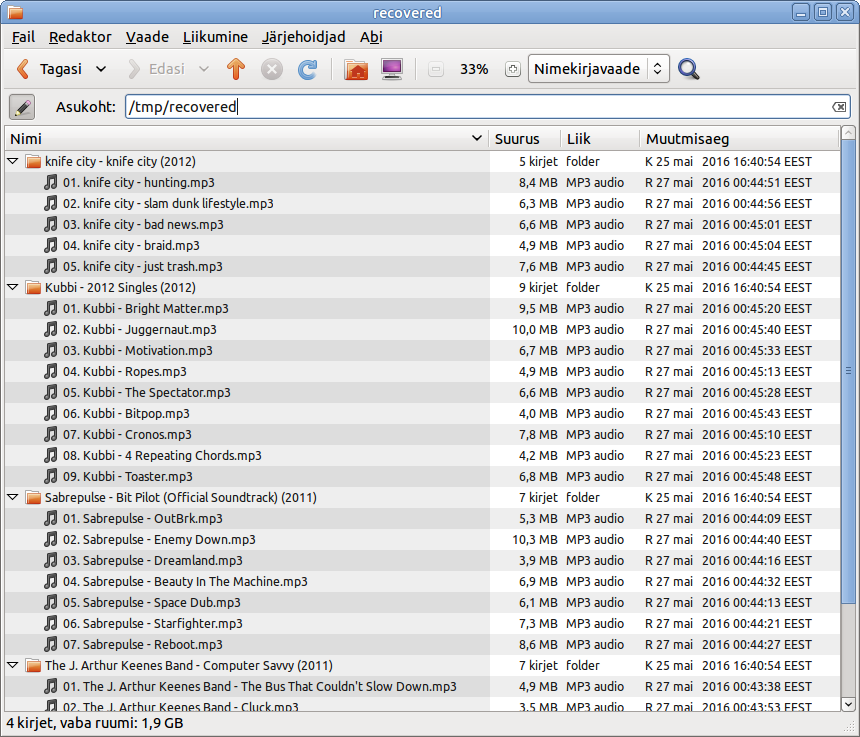Clear the location field with the erase icon

click(839, 107)
